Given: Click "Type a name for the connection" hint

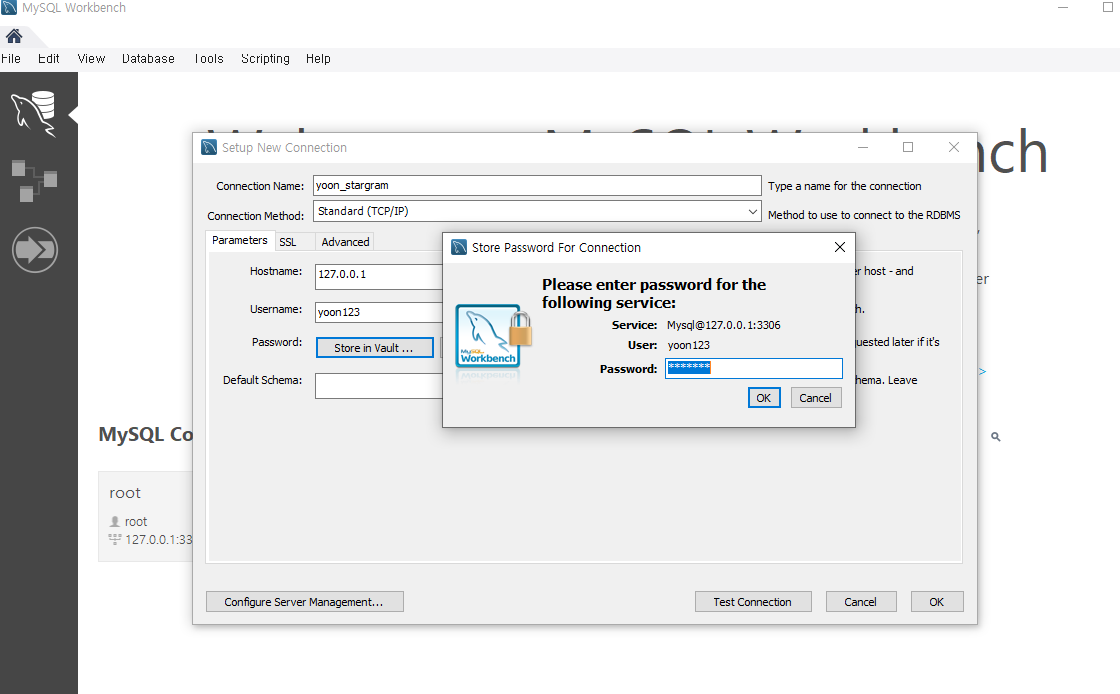Looking at the screenshot, I should point(844,186).
